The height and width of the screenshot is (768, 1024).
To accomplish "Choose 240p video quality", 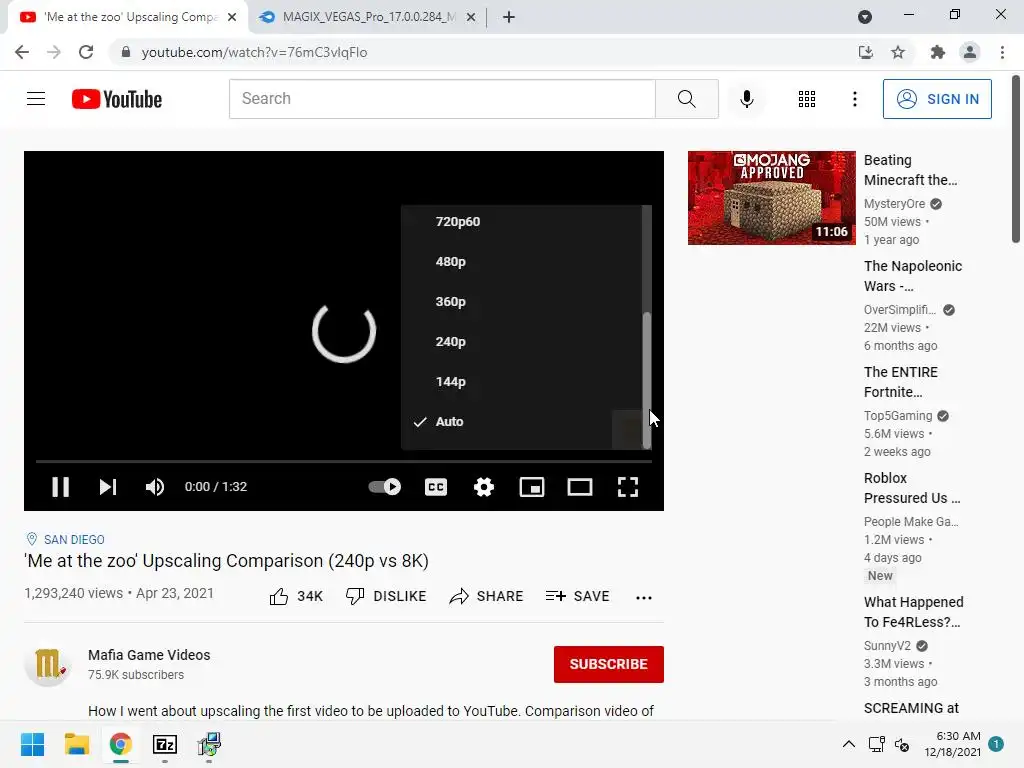I will (522, 342).
